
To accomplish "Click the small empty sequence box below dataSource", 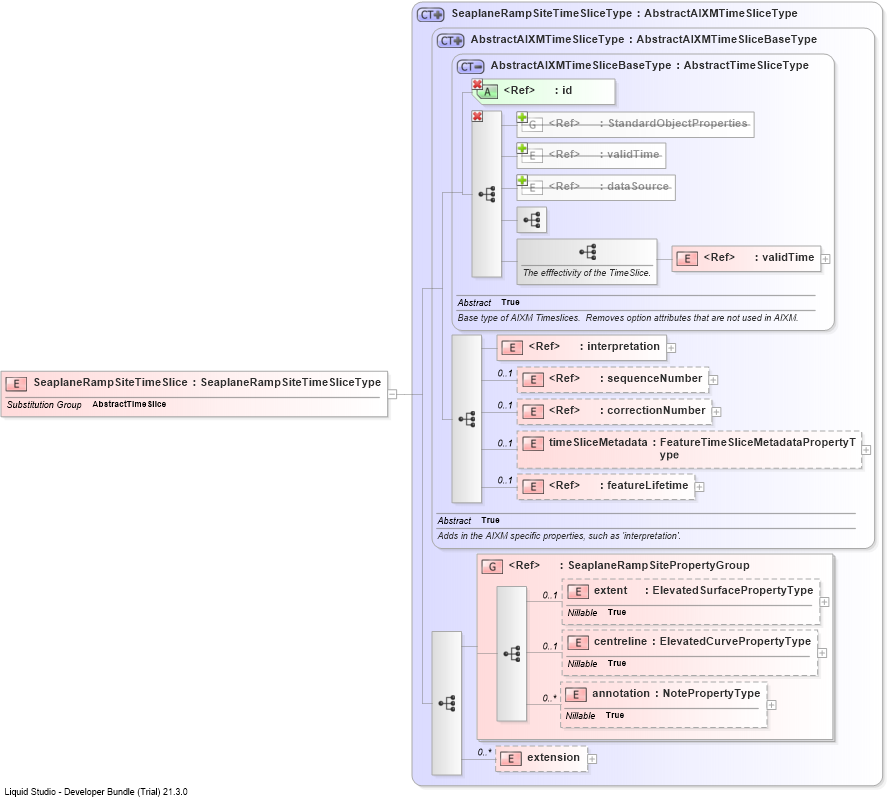I will [x=532, y=219].
